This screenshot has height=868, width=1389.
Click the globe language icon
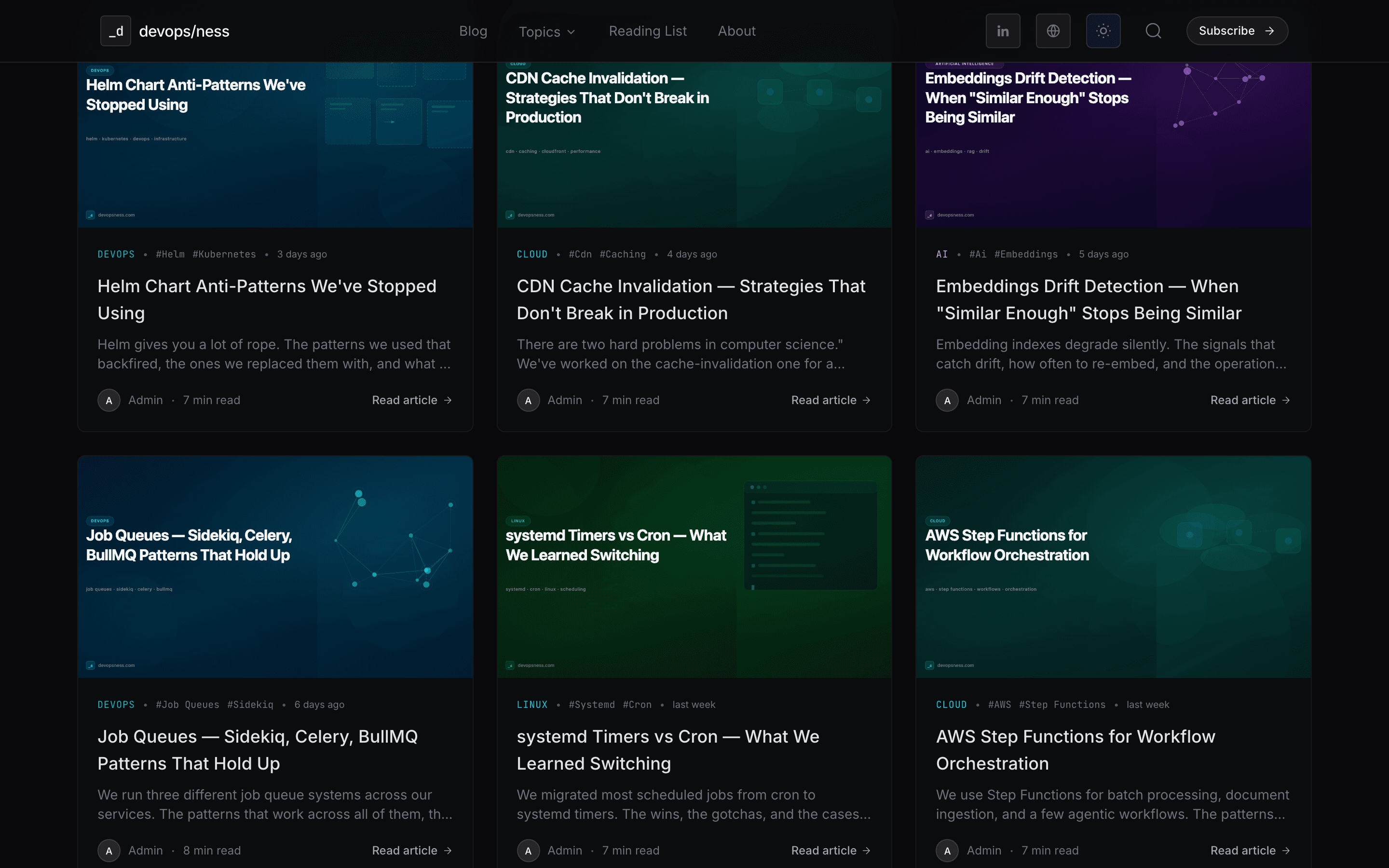(1053, 31)
